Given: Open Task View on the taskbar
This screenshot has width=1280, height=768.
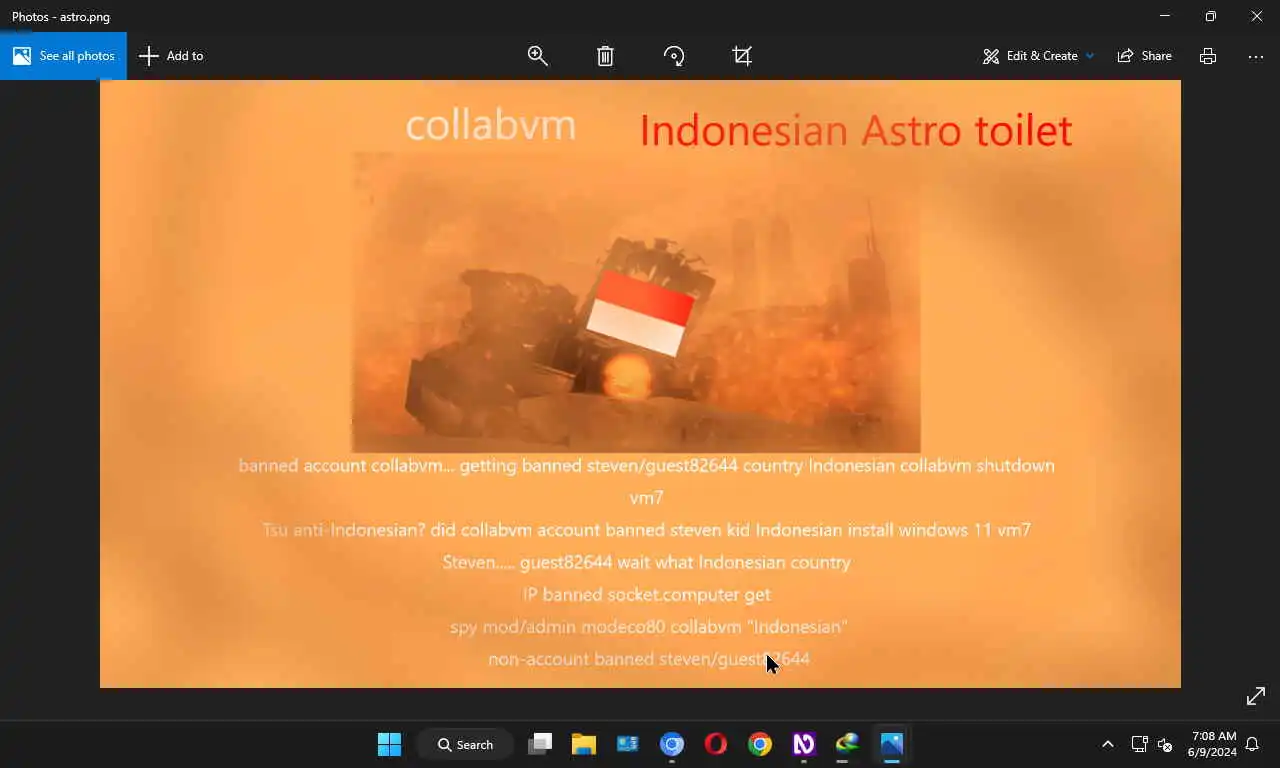Looking at the screenshot, I should 540,744.
